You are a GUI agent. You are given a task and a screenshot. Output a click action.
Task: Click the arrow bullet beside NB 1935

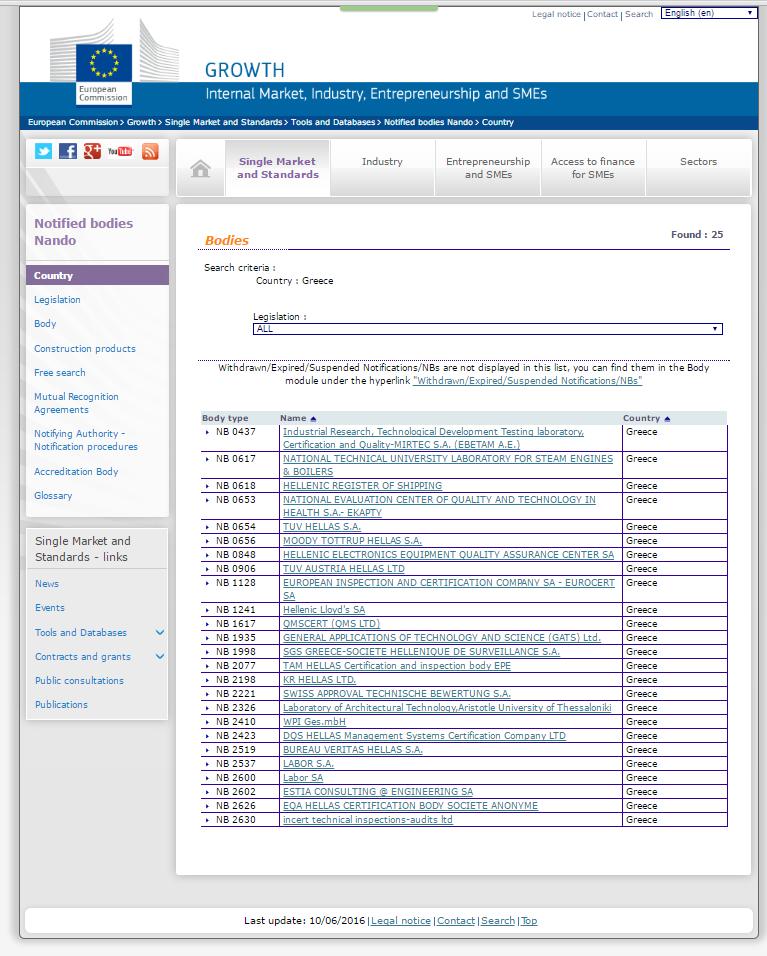[207, 638]
